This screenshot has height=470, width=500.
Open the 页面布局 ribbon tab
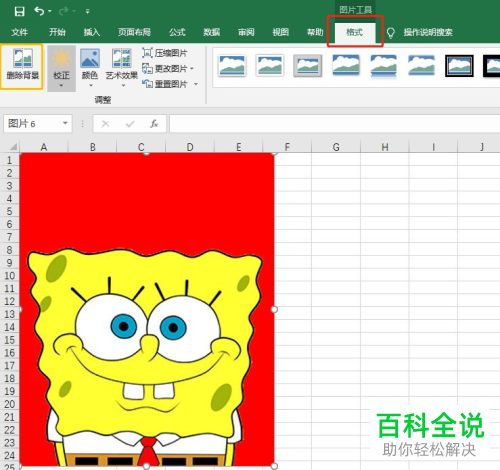tap(134, 32)
